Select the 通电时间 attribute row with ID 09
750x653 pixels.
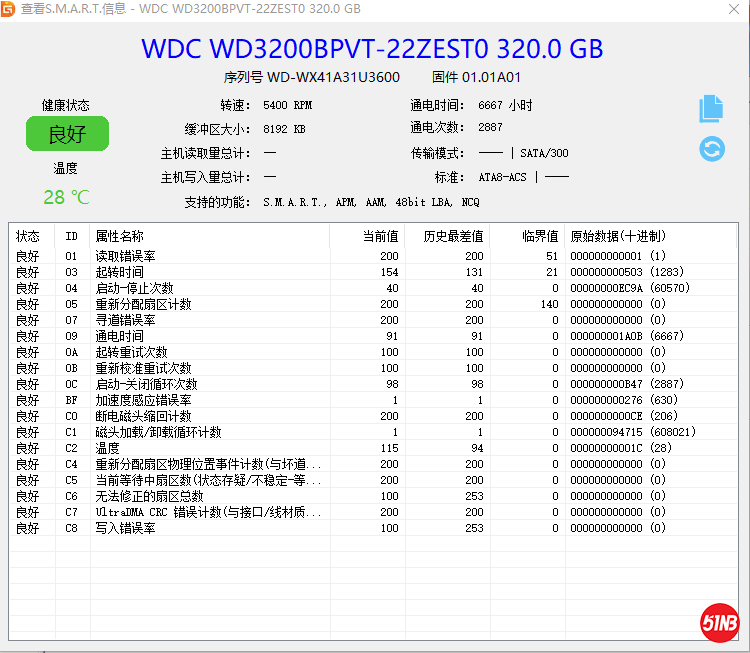click(119, 336)
